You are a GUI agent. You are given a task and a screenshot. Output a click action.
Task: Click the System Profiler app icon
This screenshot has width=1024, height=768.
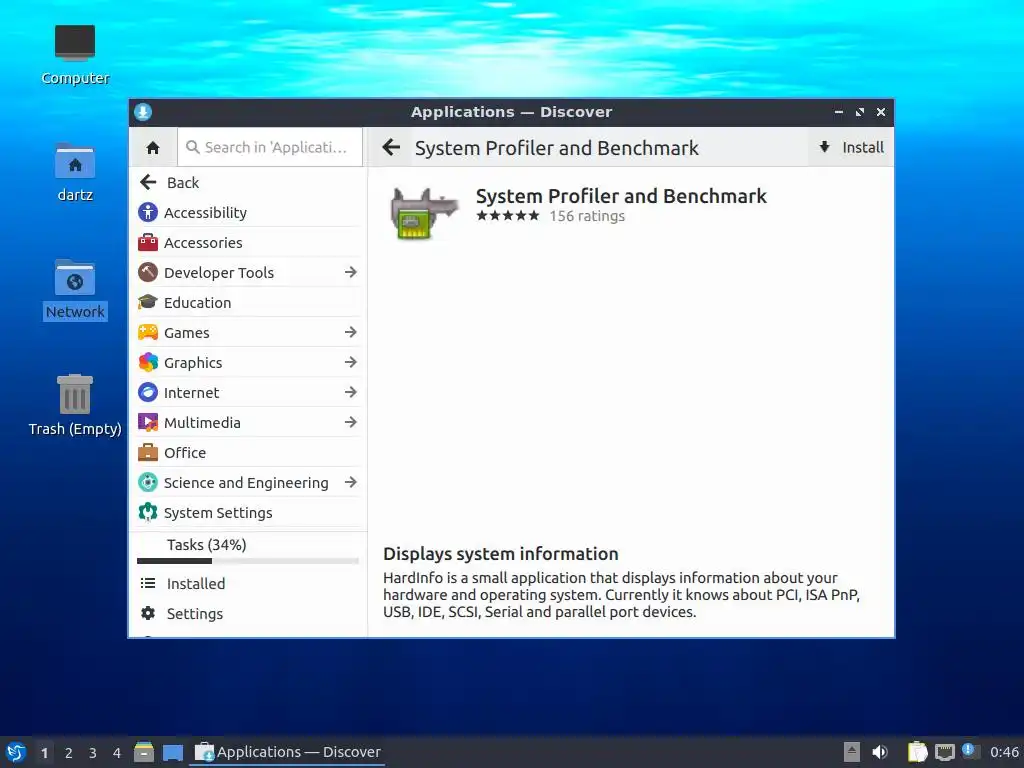pyautogui.click(x=424, y=212)
